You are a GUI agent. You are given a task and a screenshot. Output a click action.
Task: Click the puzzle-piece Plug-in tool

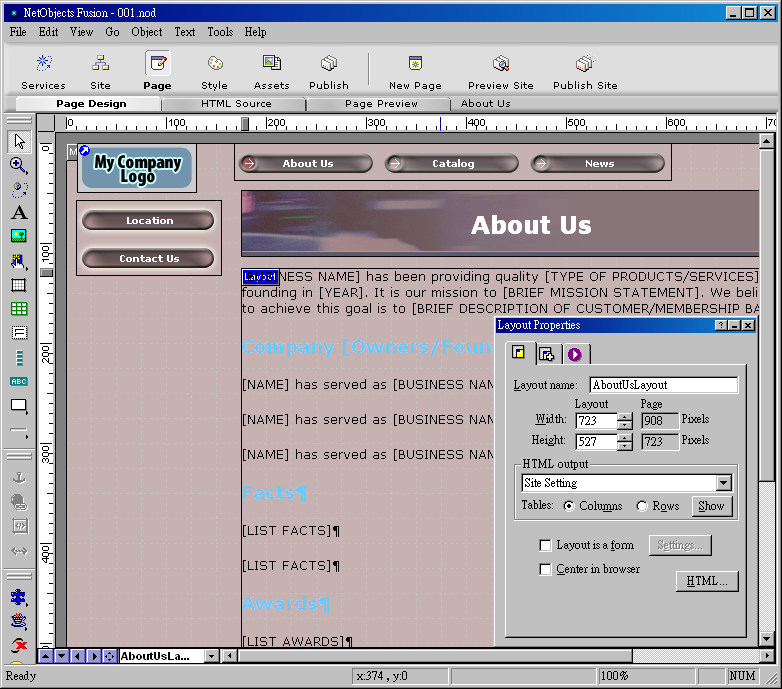(x=19, y=597)
